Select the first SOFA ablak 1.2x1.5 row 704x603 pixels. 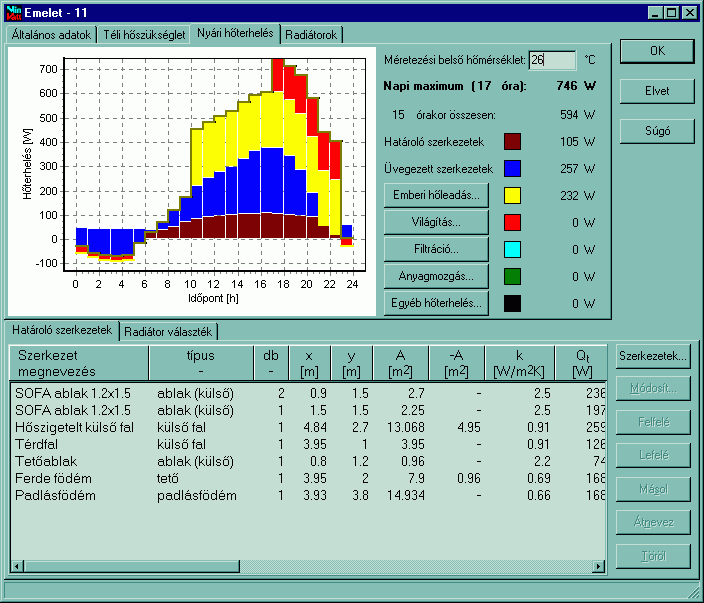point(308,393)
